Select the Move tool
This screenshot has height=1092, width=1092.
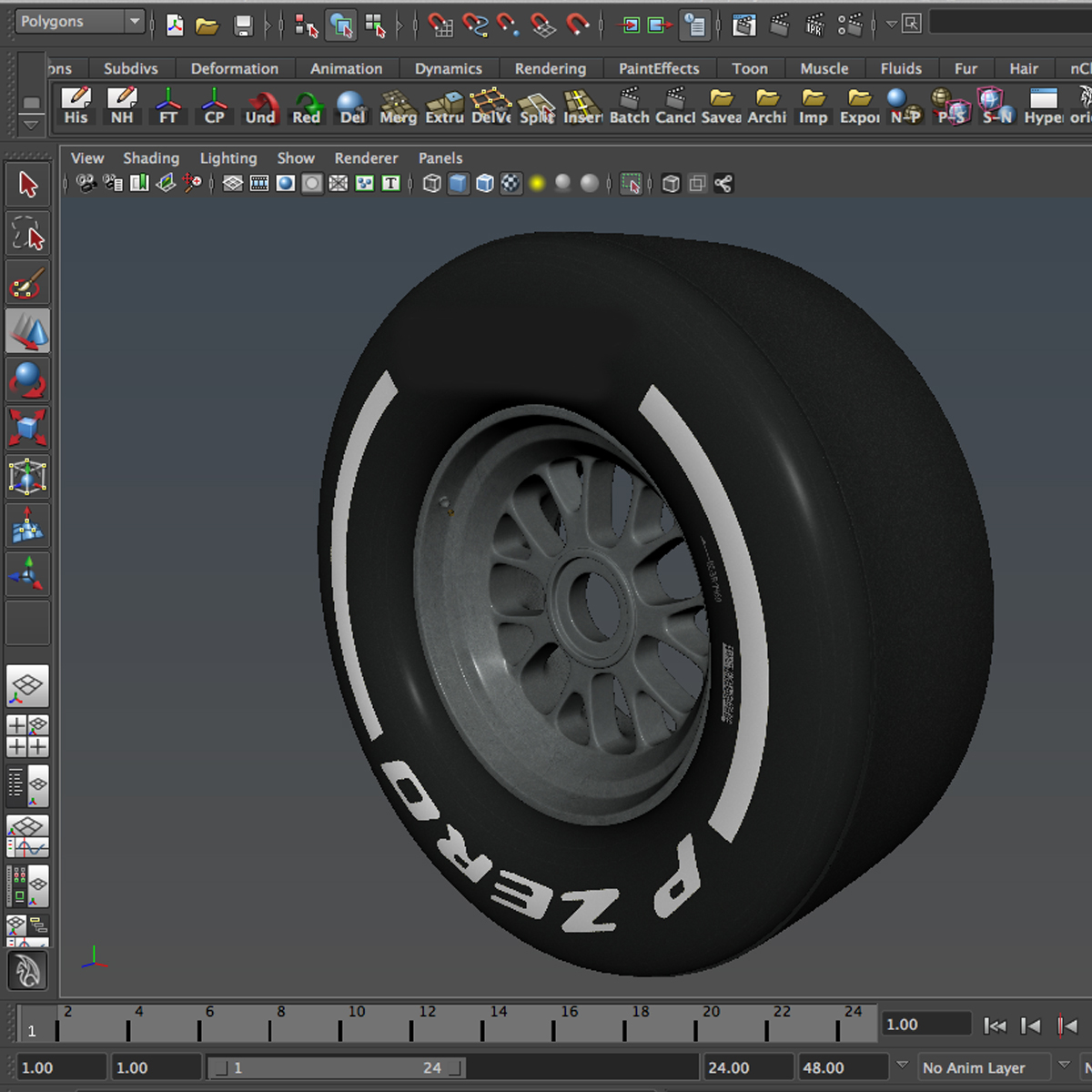[x=27, y=331]
